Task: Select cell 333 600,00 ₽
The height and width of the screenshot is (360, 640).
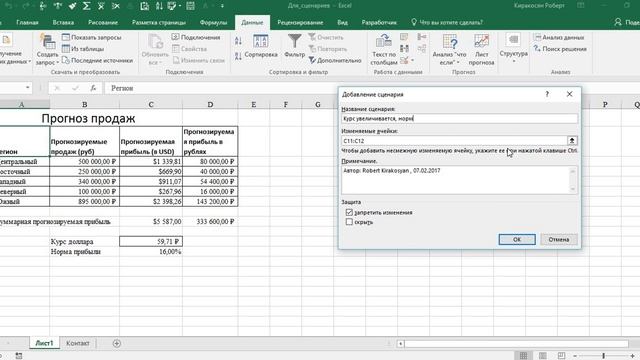Action: [x=210, y=221]
